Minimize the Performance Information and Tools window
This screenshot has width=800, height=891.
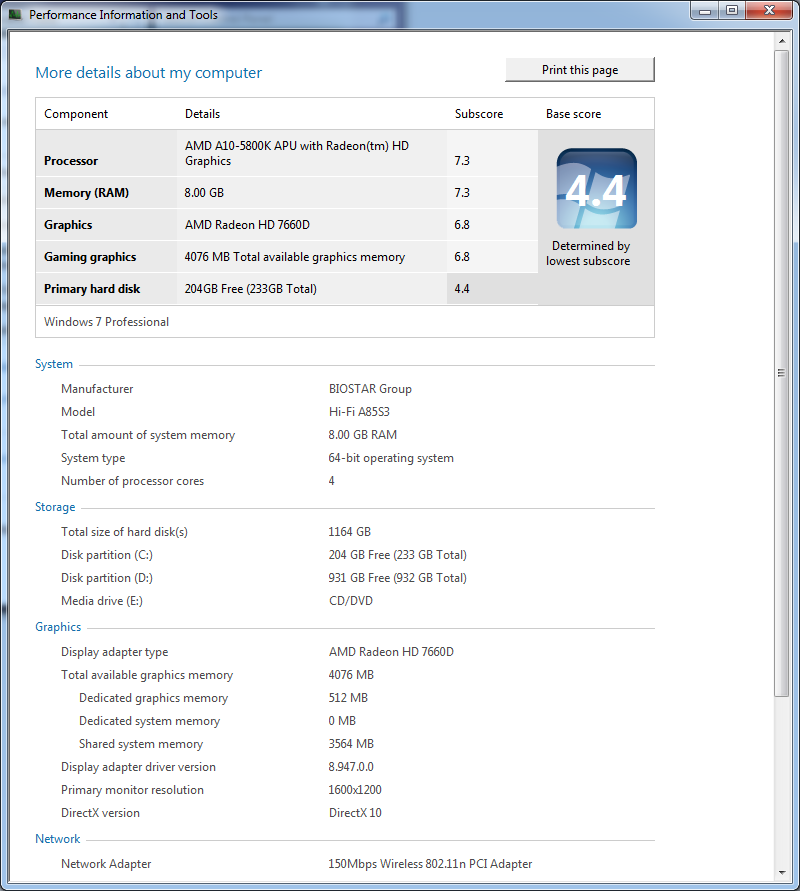[705, 11]
